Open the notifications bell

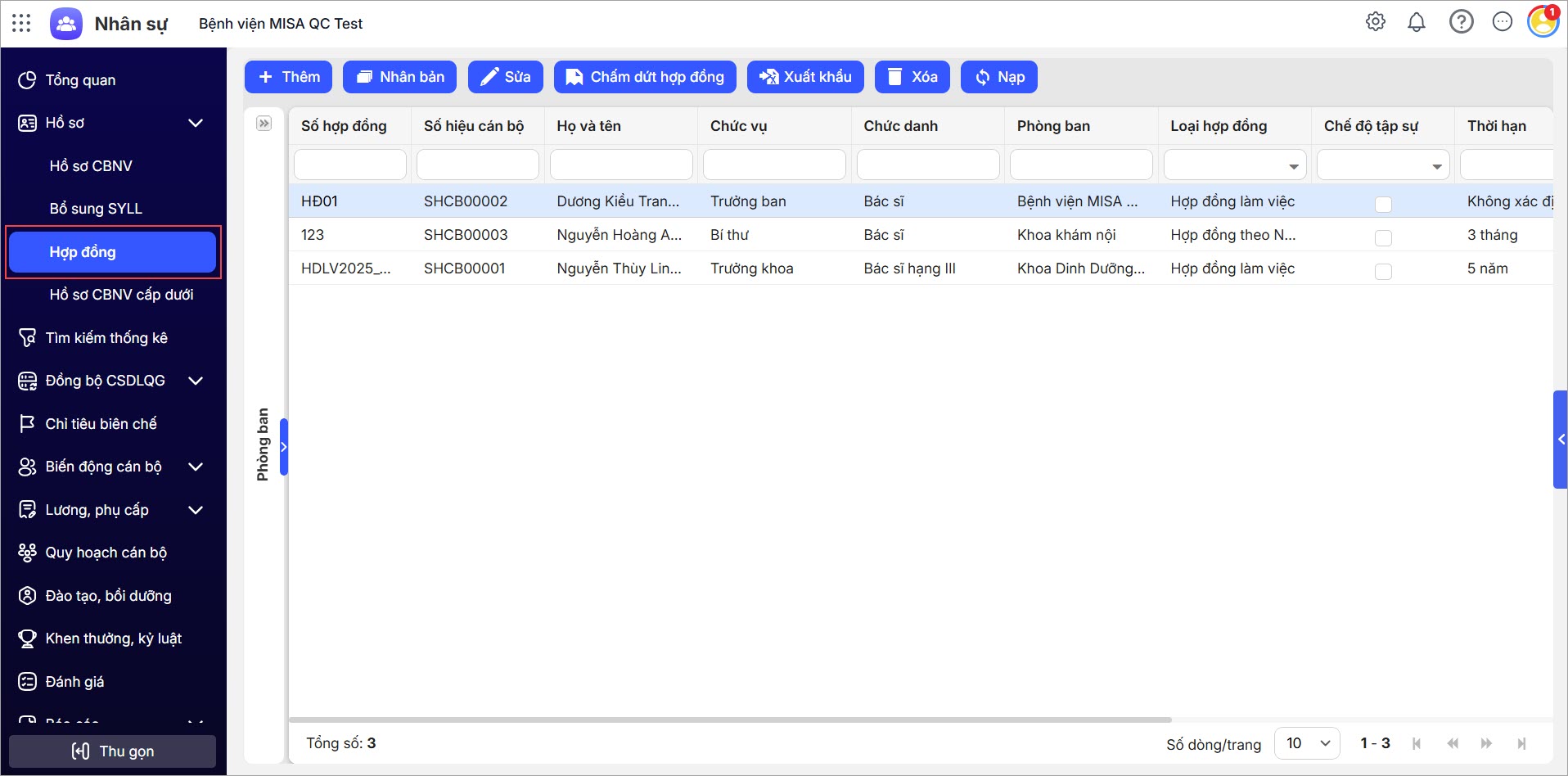point(1417,22)
